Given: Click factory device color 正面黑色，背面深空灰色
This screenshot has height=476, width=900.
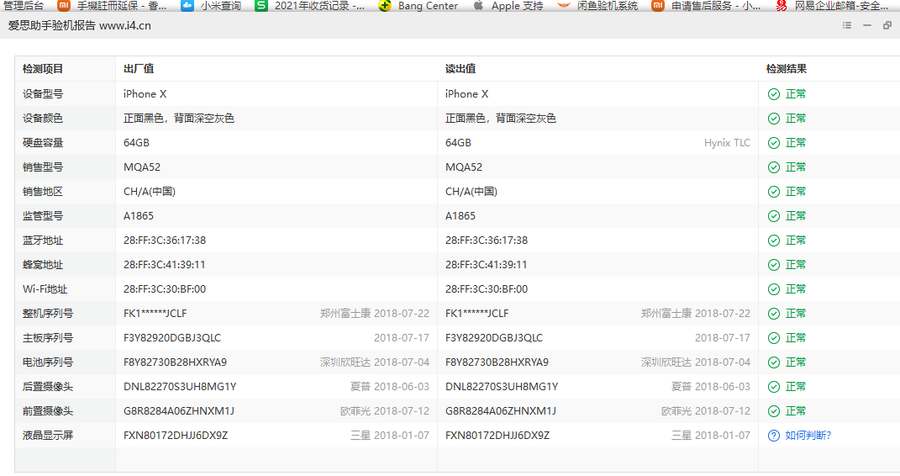Looking at the screenshot, I should tap(179, 118).
